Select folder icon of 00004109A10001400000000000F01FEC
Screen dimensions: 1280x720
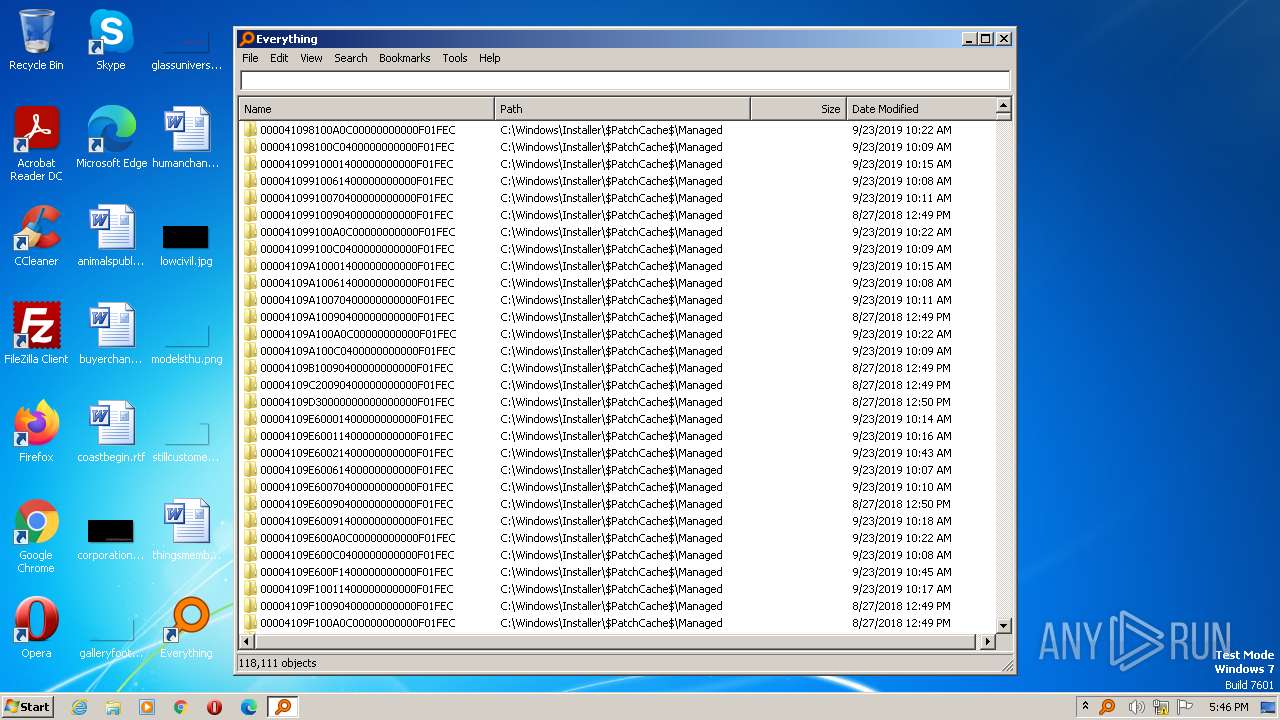click(x=250, y=266)
